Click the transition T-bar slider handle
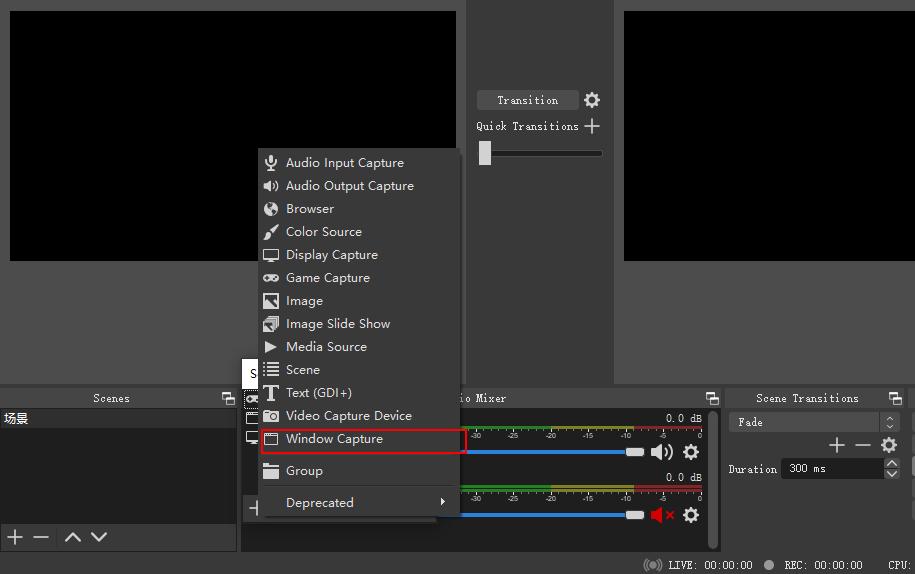This screenshot has height=574, width=915. (485, 153)
